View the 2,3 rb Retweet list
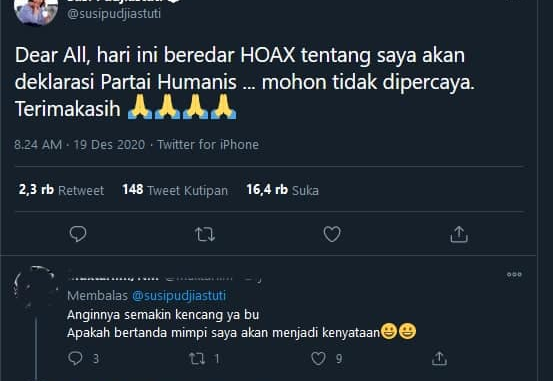 (x=61, y=190)
